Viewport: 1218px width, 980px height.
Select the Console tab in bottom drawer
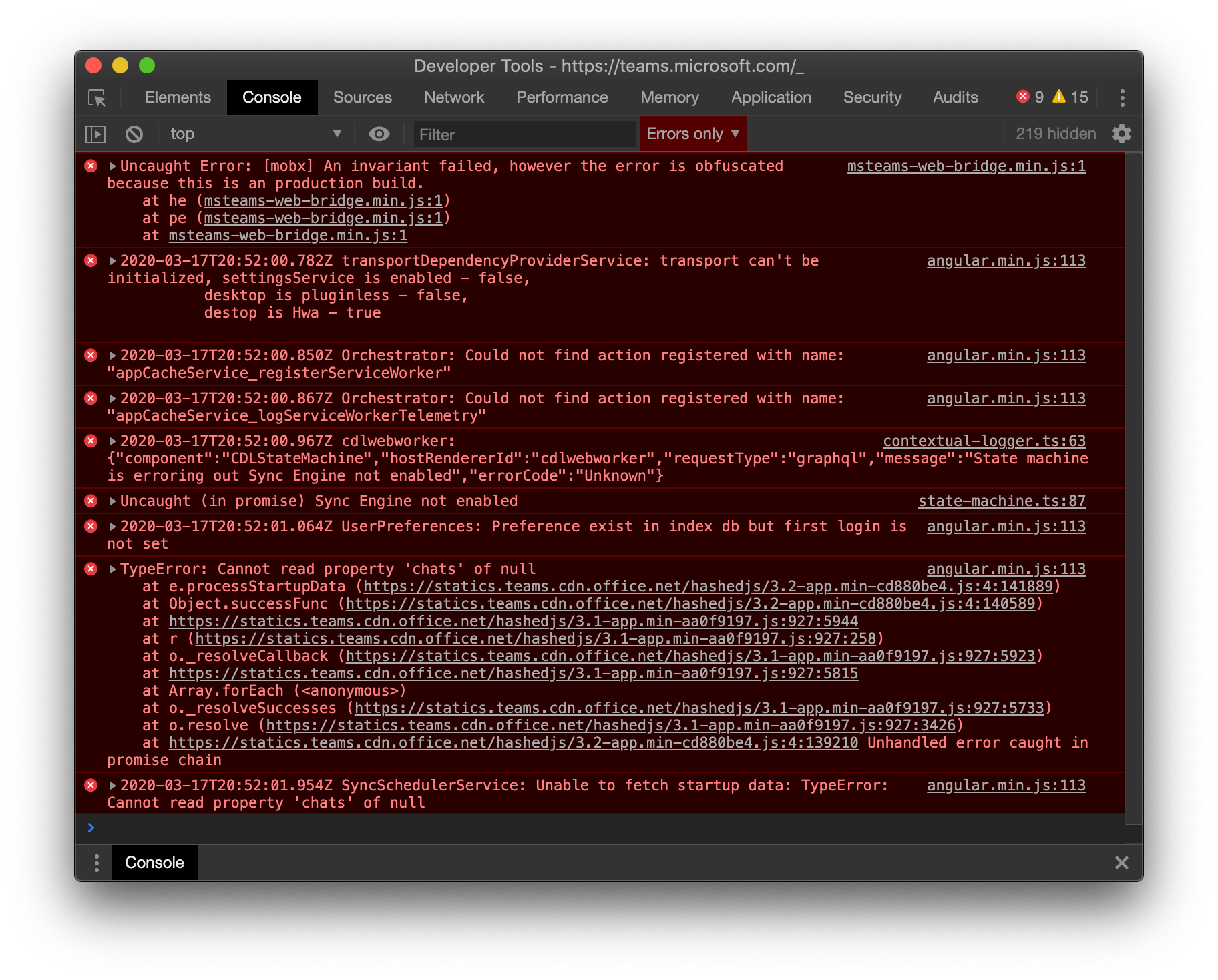(154, 863)
